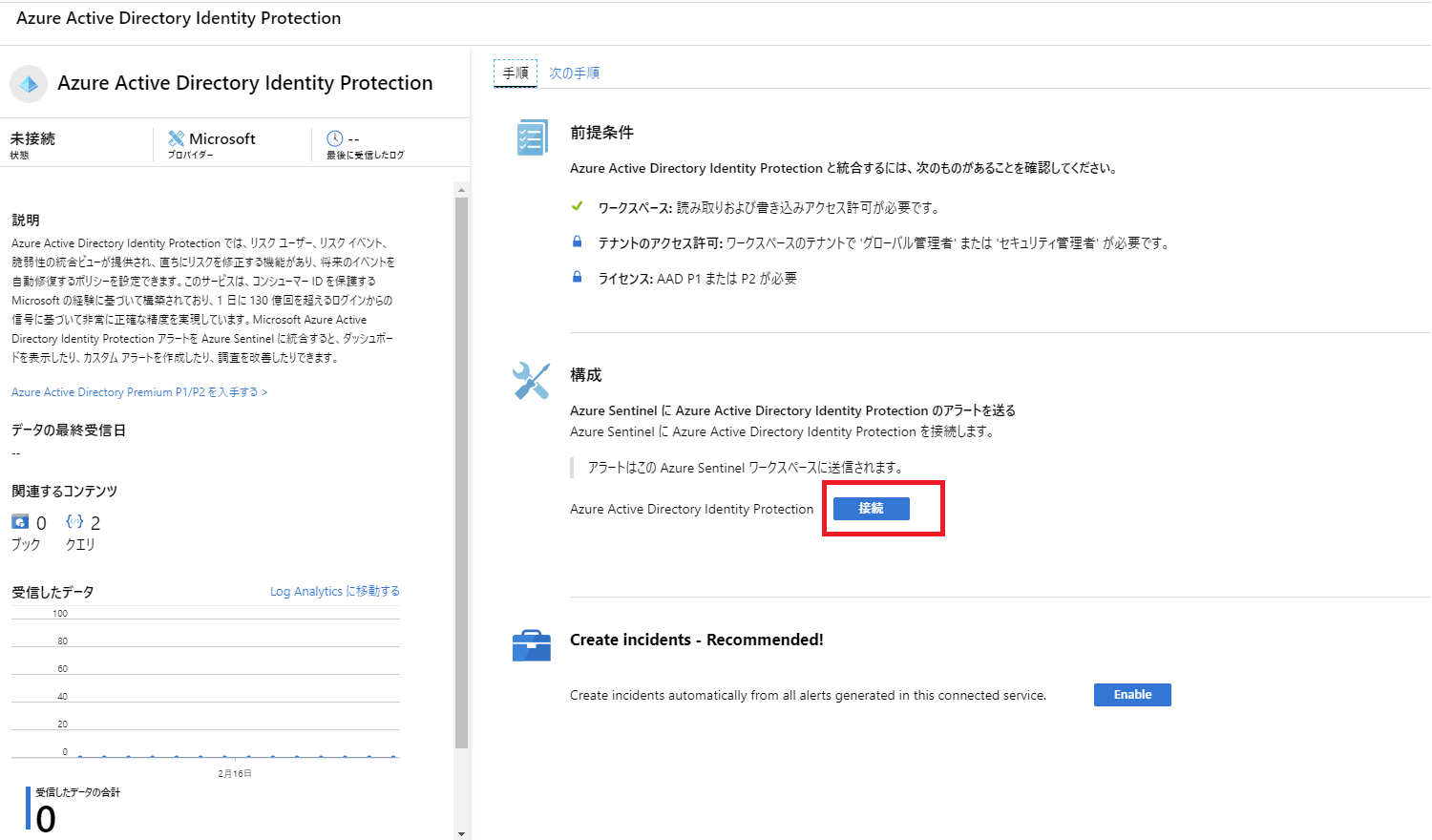Image resolution: width=1432 pixels, height=840 pixels.
Task: Click the Enable button for Create incidents
Action: click(x=1132, y=695)
